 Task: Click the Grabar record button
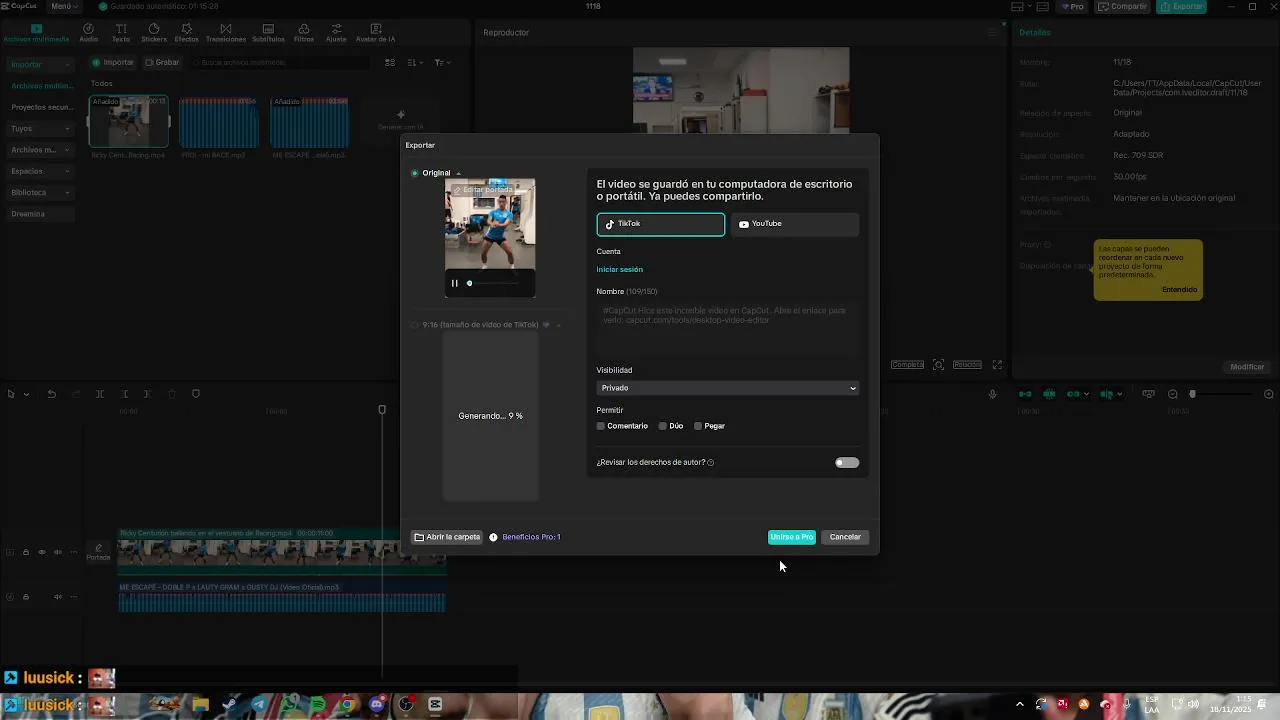point(162,62)
